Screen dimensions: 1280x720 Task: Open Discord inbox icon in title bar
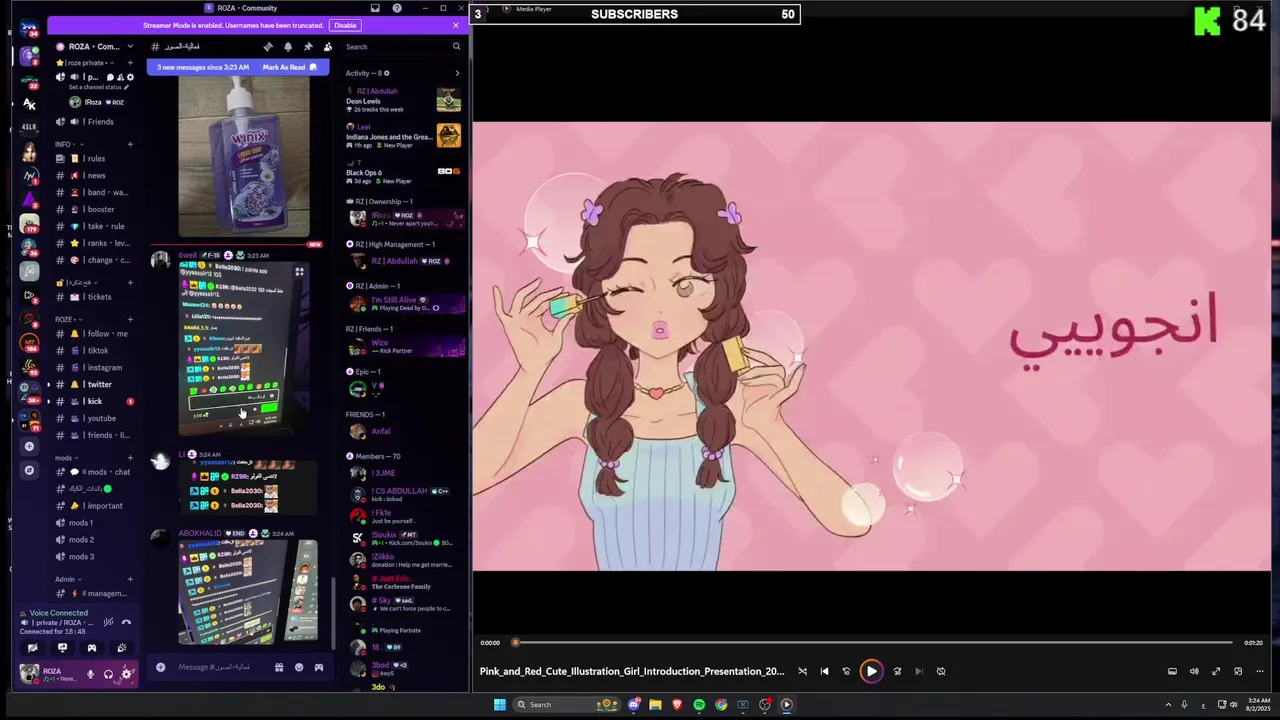[x=375, y=8]
